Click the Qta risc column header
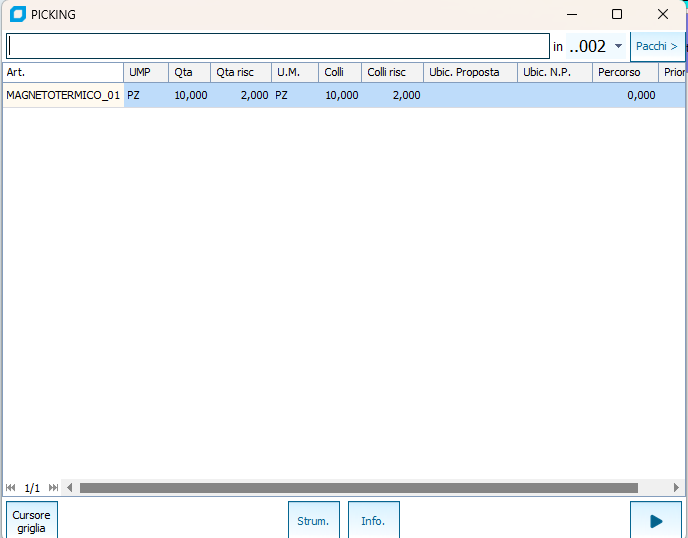Viewport: 688px width, 538px height. coord(241,72)
